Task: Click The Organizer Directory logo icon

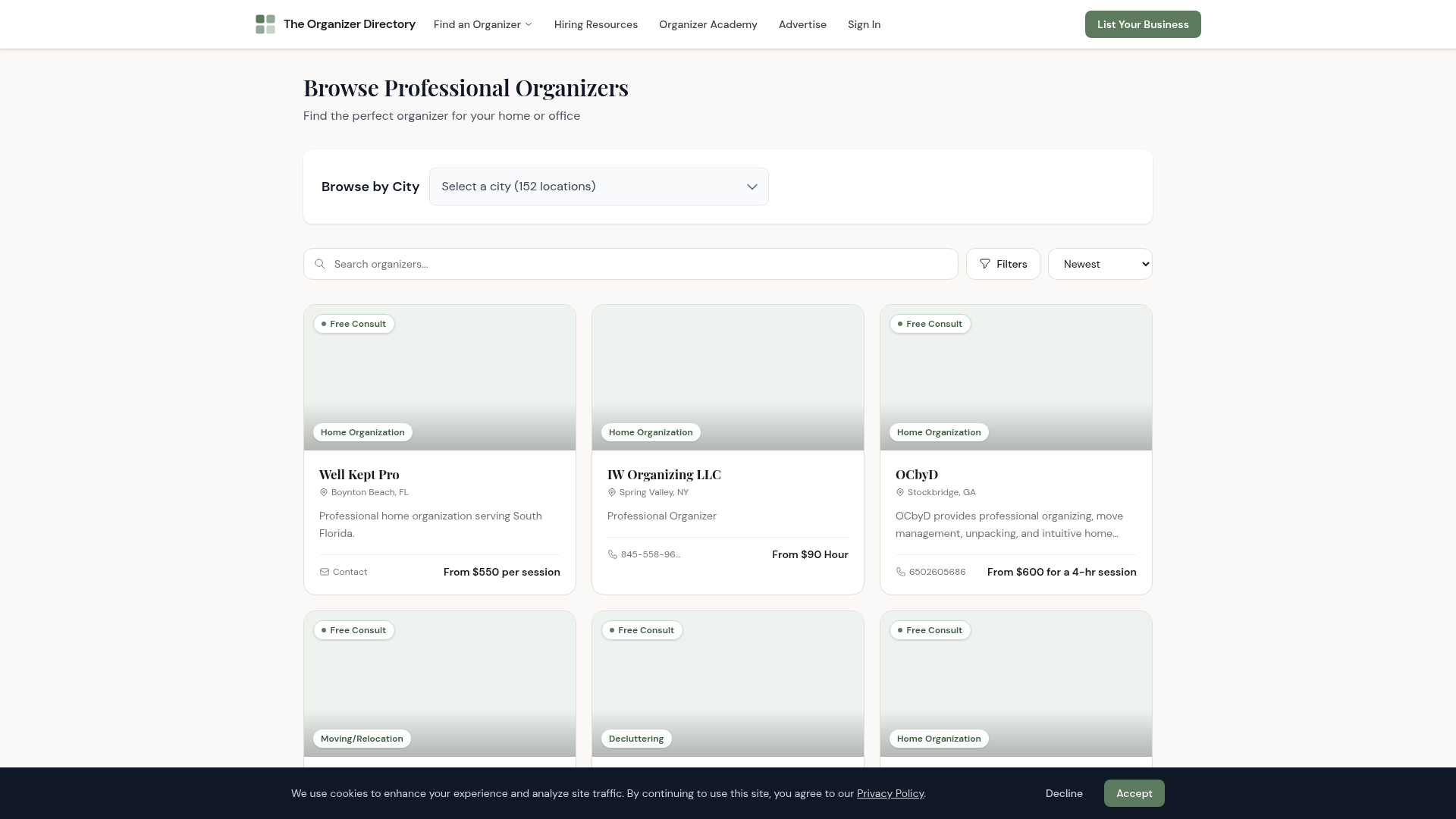Action: (265, 24)
